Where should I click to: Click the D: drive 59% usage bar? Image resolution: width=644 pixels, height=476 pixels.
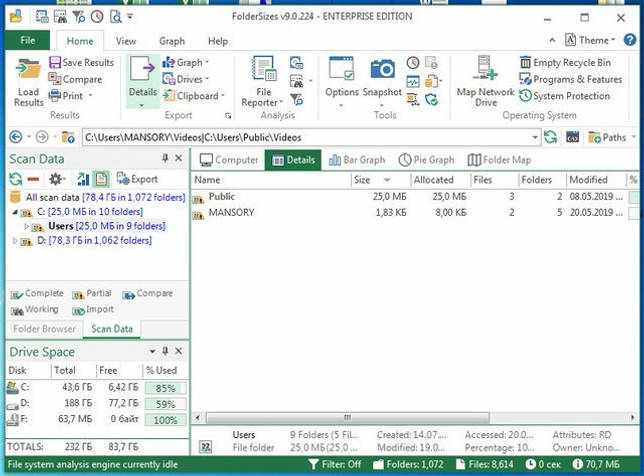pos(166,404)
